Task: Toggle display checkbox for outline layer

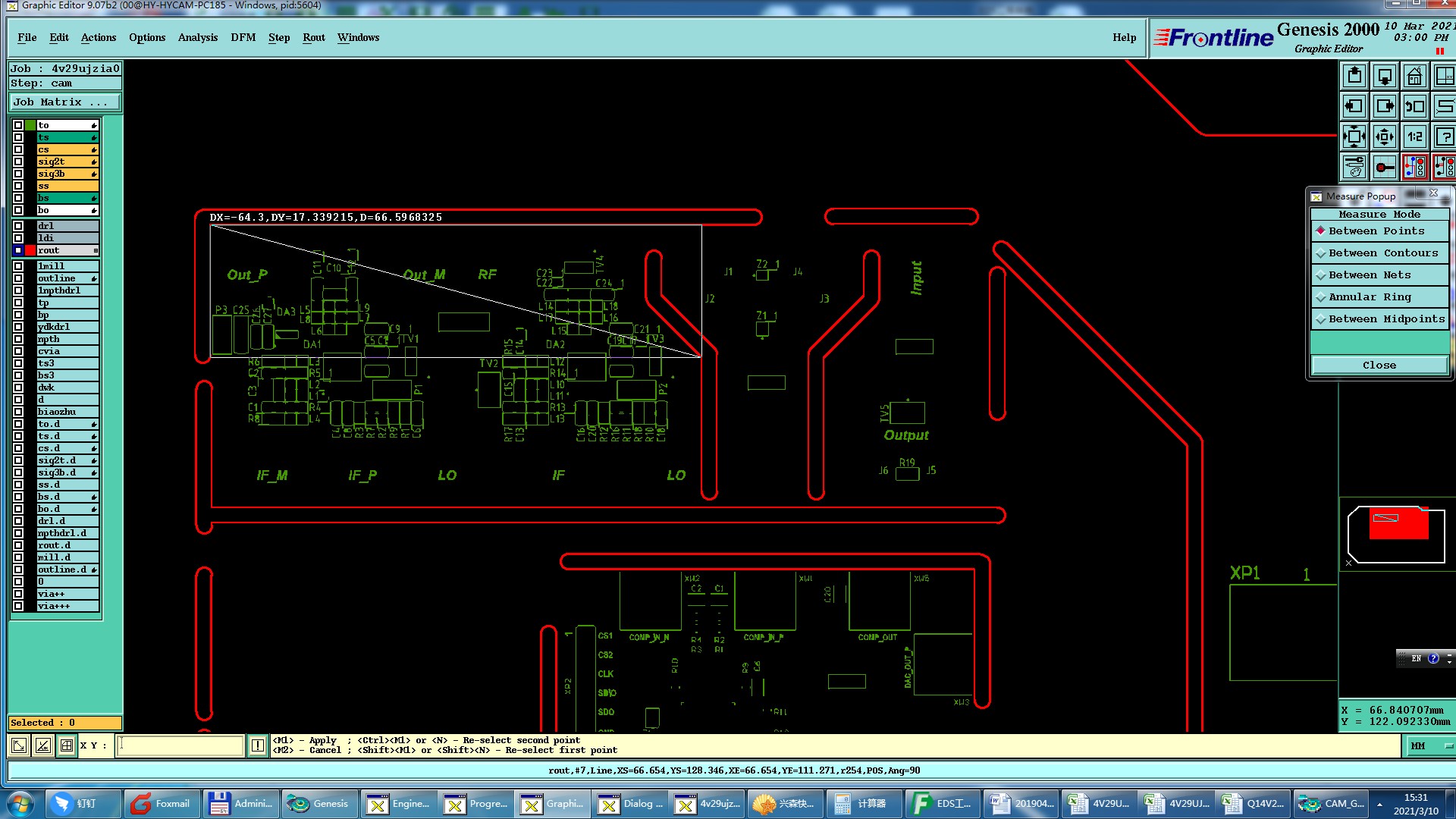Action: click(x=18, y=278)
